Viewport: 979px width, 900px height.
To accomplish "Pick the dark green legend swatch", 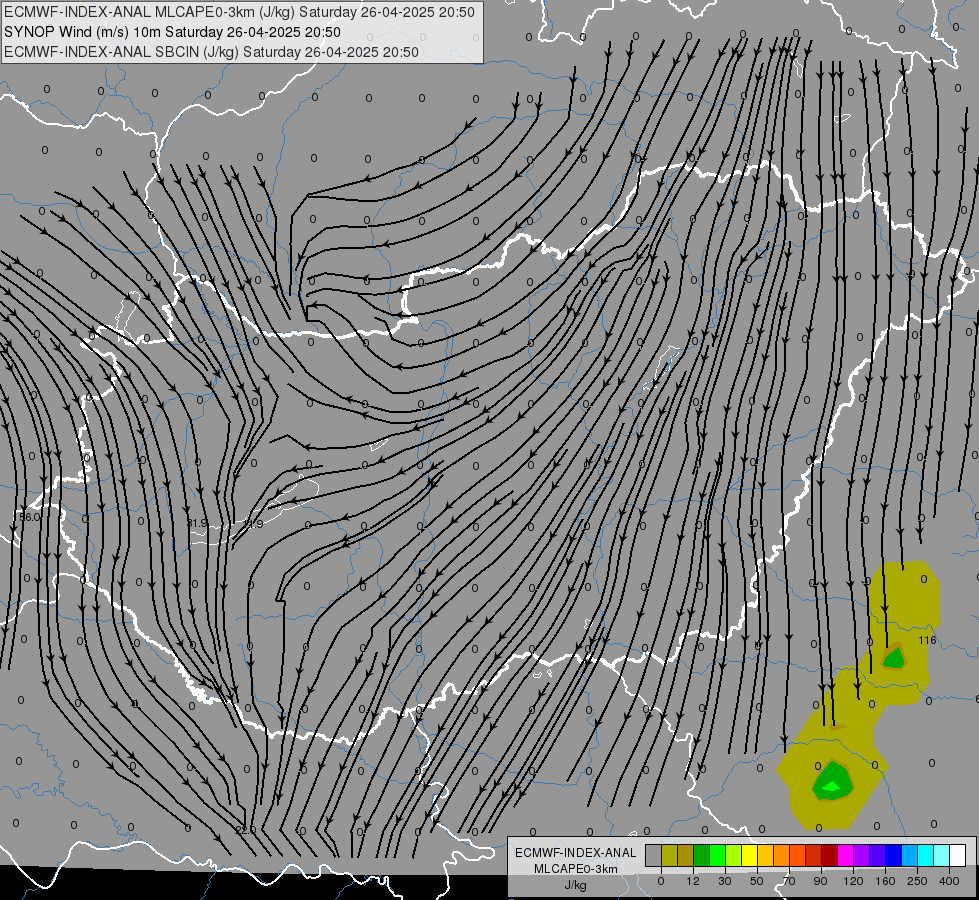I will [x=702, y=855].
